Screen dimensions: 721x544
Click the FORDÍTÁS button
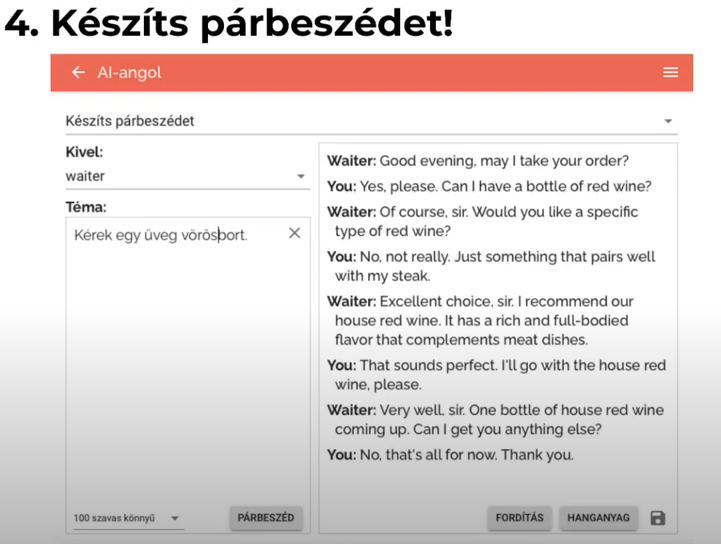click(x=520, y=518)
